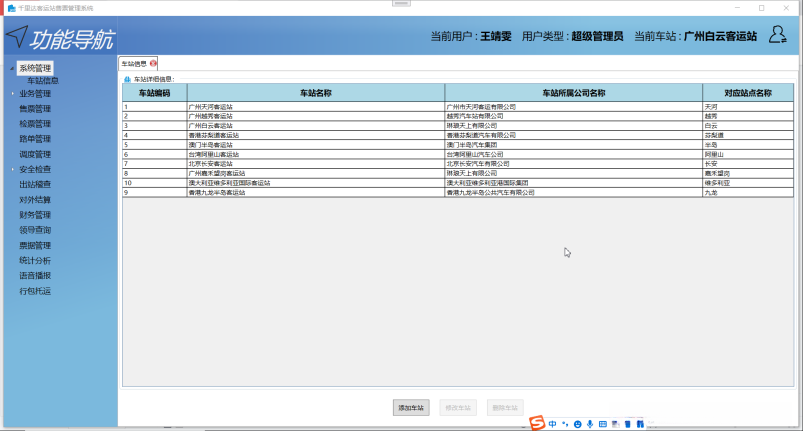Select 调度管理 in the navigation tree
This screenshot has height=431, width=803.
pos(35,154)
